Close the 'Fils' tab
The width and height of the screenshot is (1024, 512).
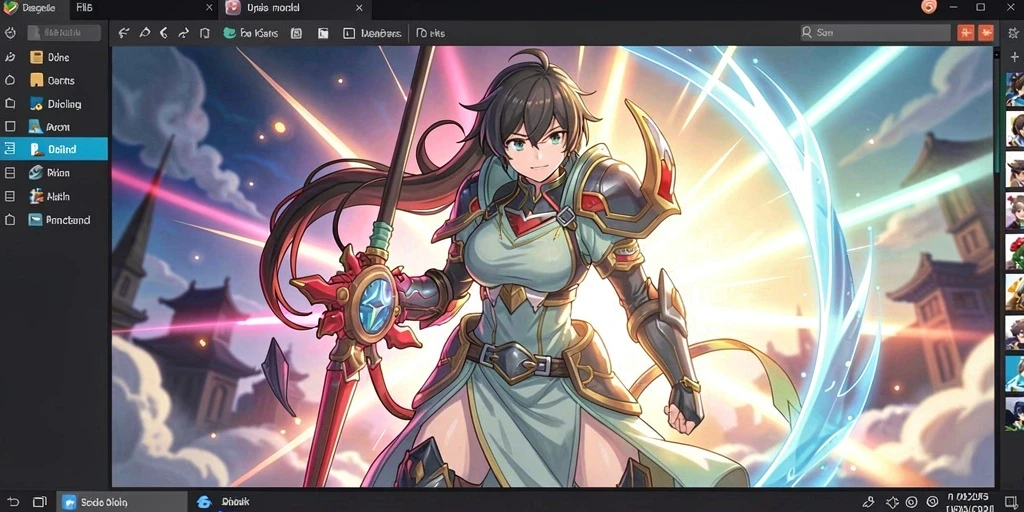point(209,8)
